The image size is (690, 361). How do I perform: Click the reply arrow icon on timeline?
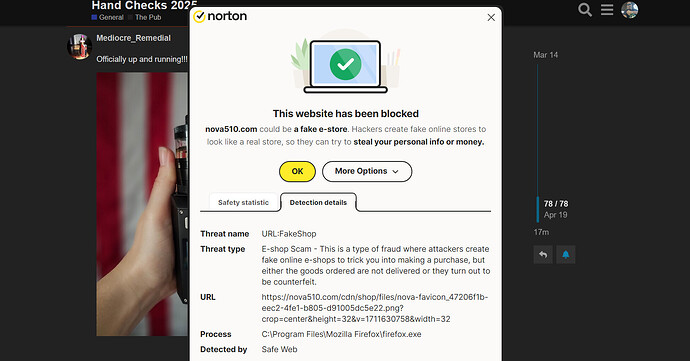tap(543, 254)
